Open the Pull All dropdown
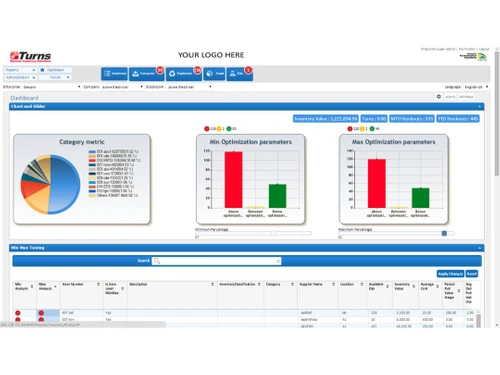The image size is (500, 375). pyautogui.click(x=54, y=78)
